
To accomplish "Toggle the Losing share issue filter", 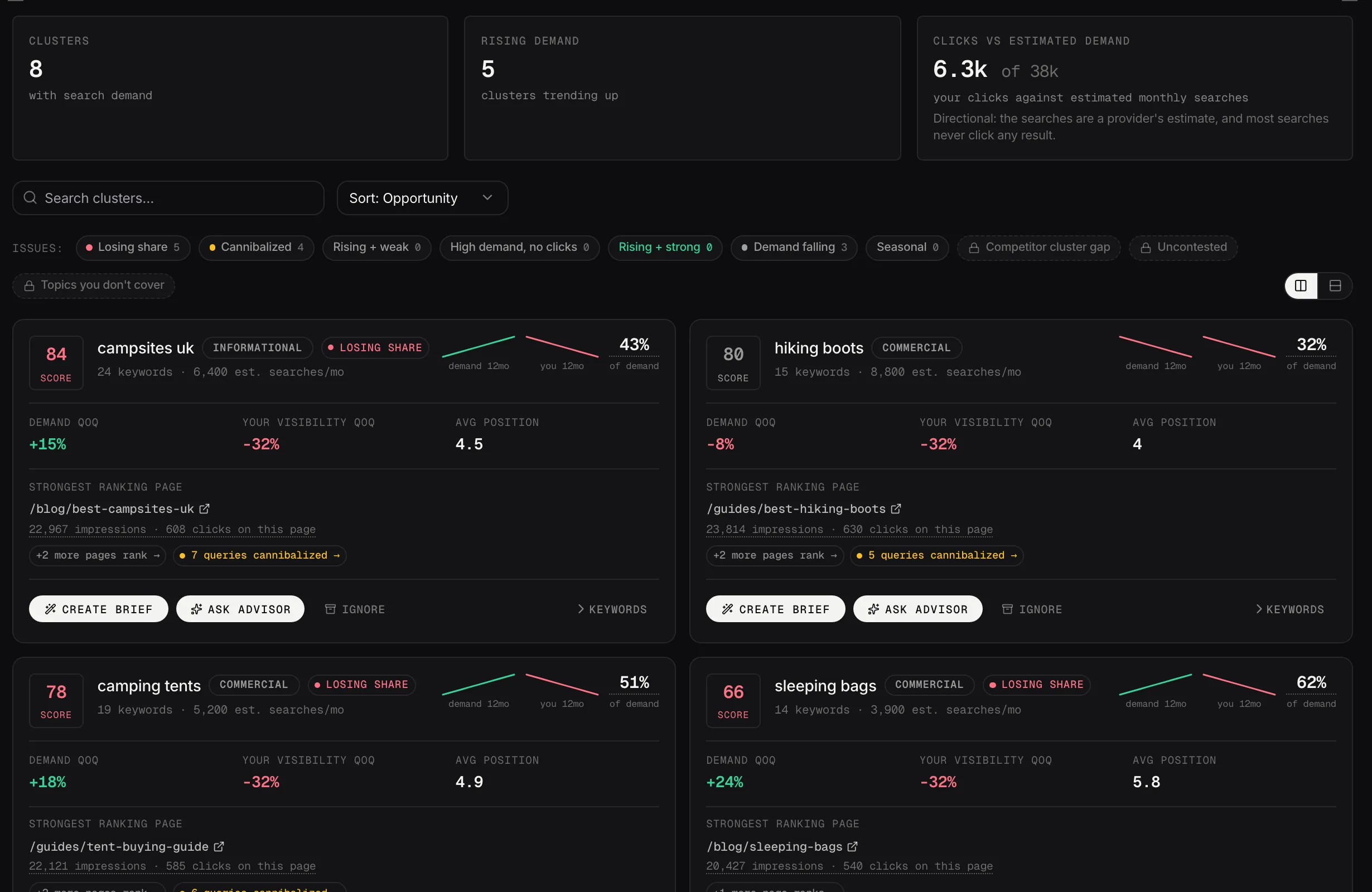I will 133,248.
